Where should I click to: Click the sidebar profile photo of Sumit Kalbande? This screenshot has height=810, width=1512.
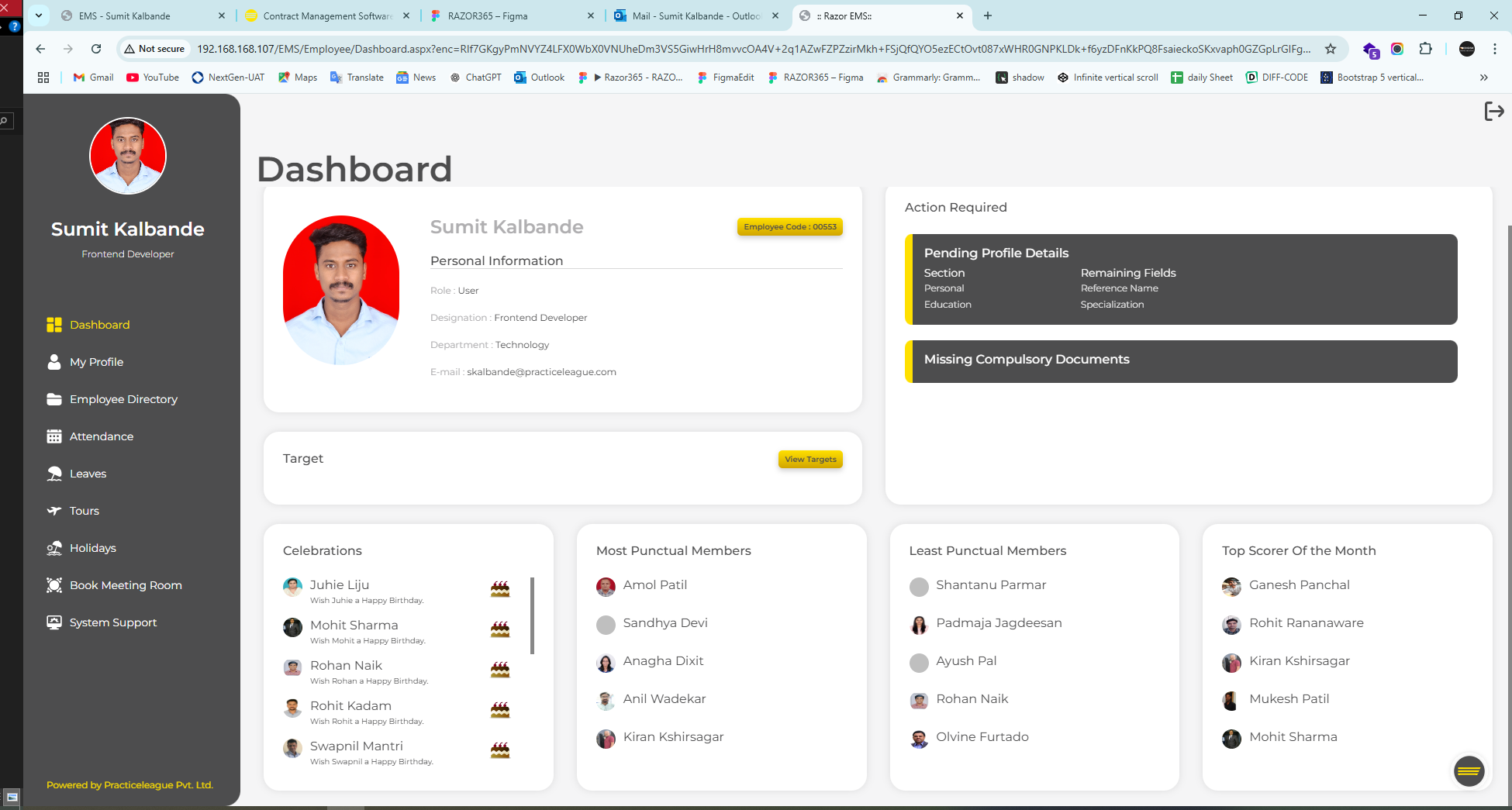128,156
